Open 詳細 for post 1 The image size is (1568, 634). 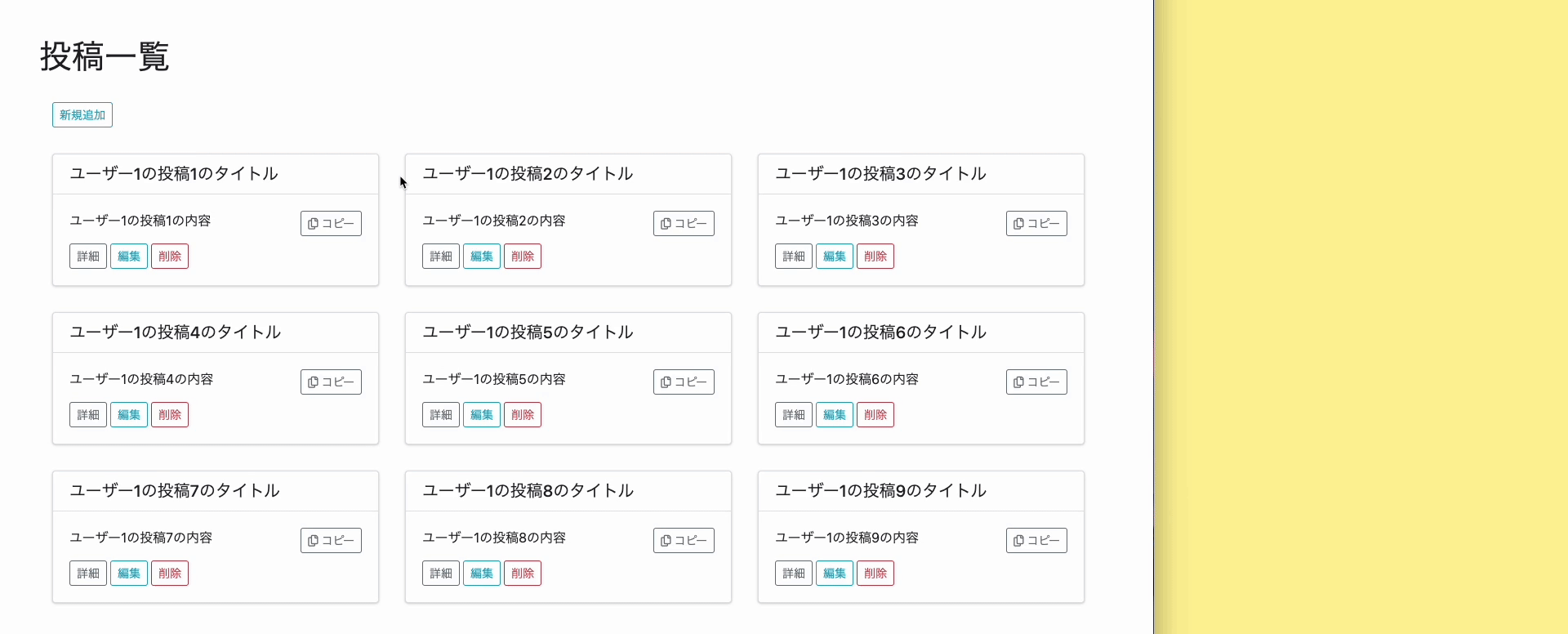click(x=88, y=257)
